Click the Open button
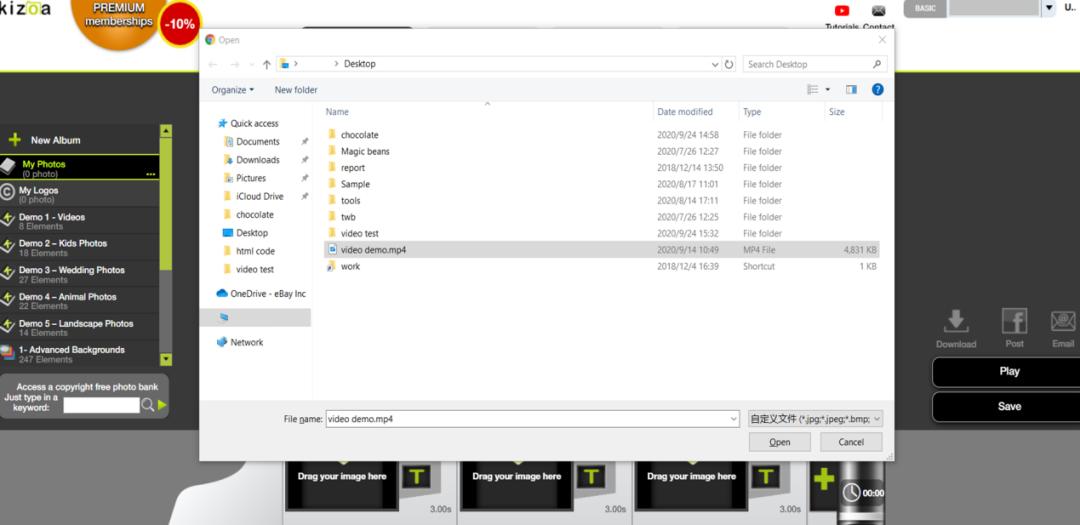 click(779, 442)
